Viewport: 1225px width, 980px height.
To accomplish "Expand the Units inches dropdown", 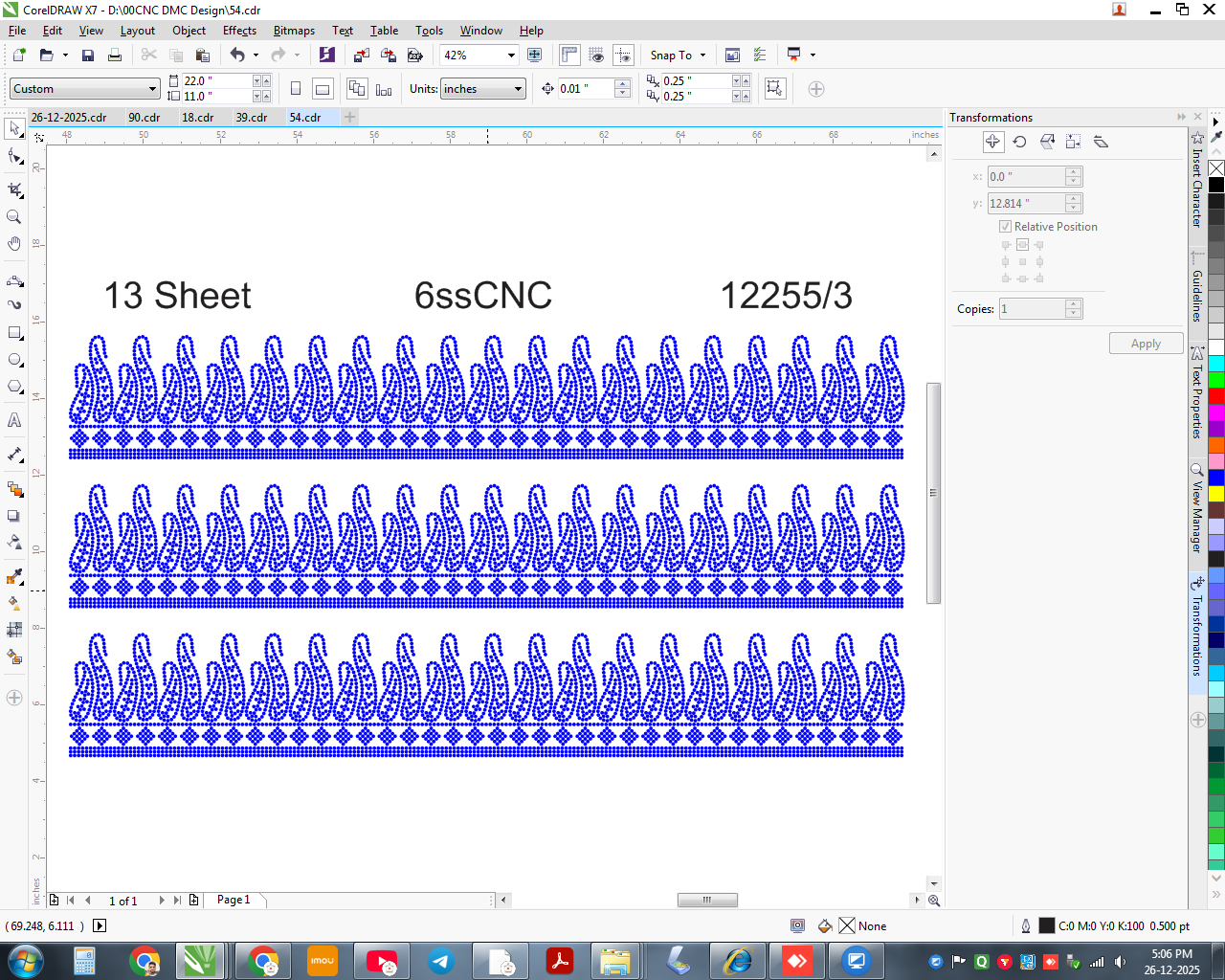I will coord(483,89).
